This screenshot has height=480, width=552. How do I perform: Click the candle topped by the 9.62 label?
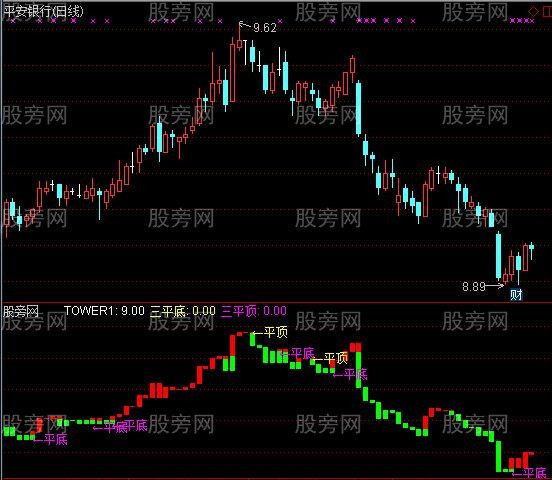coord(239,38)
